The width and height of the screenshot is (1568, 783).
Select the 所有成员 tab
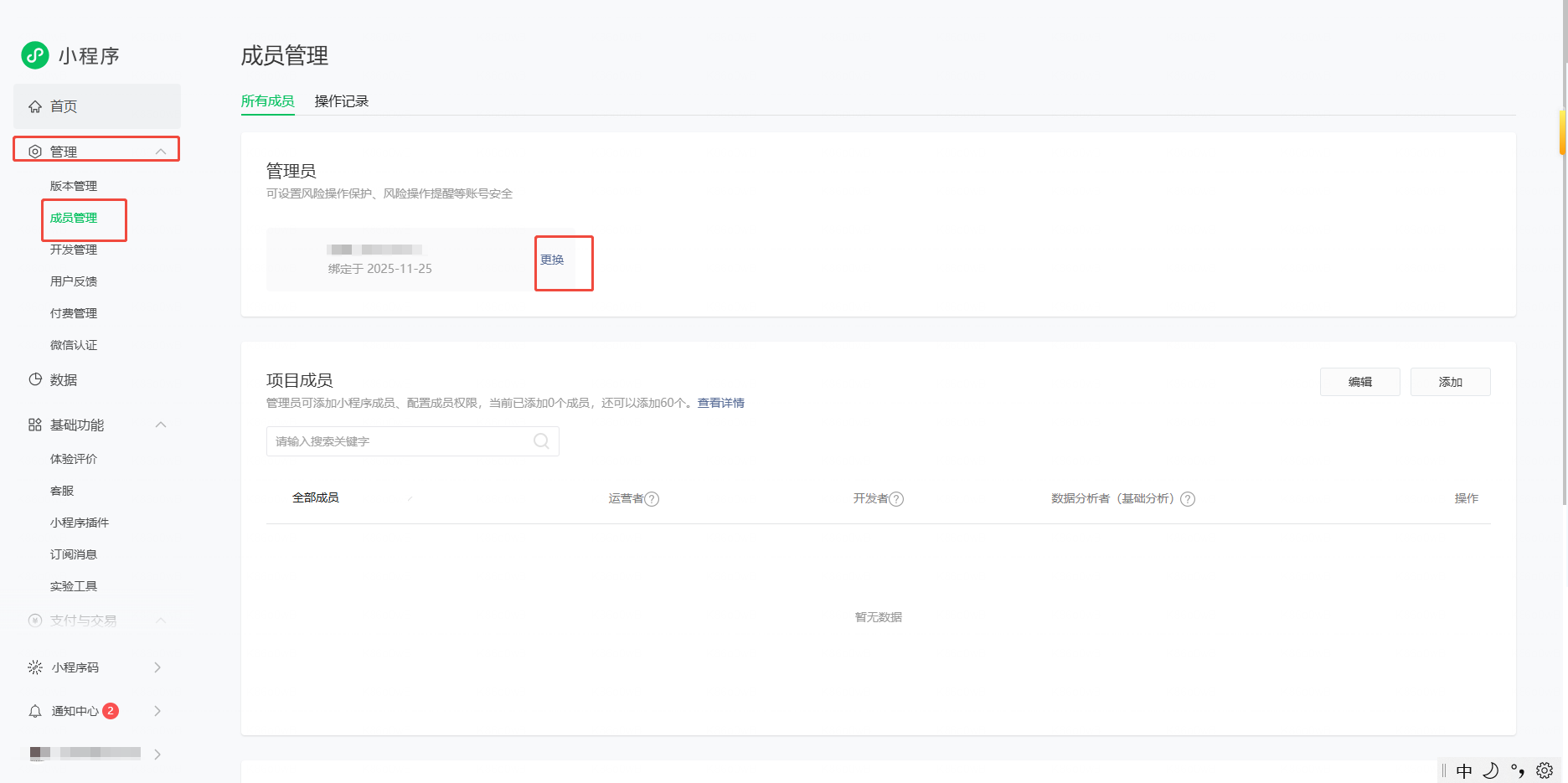pyautogui.click(x=267, y=100)
